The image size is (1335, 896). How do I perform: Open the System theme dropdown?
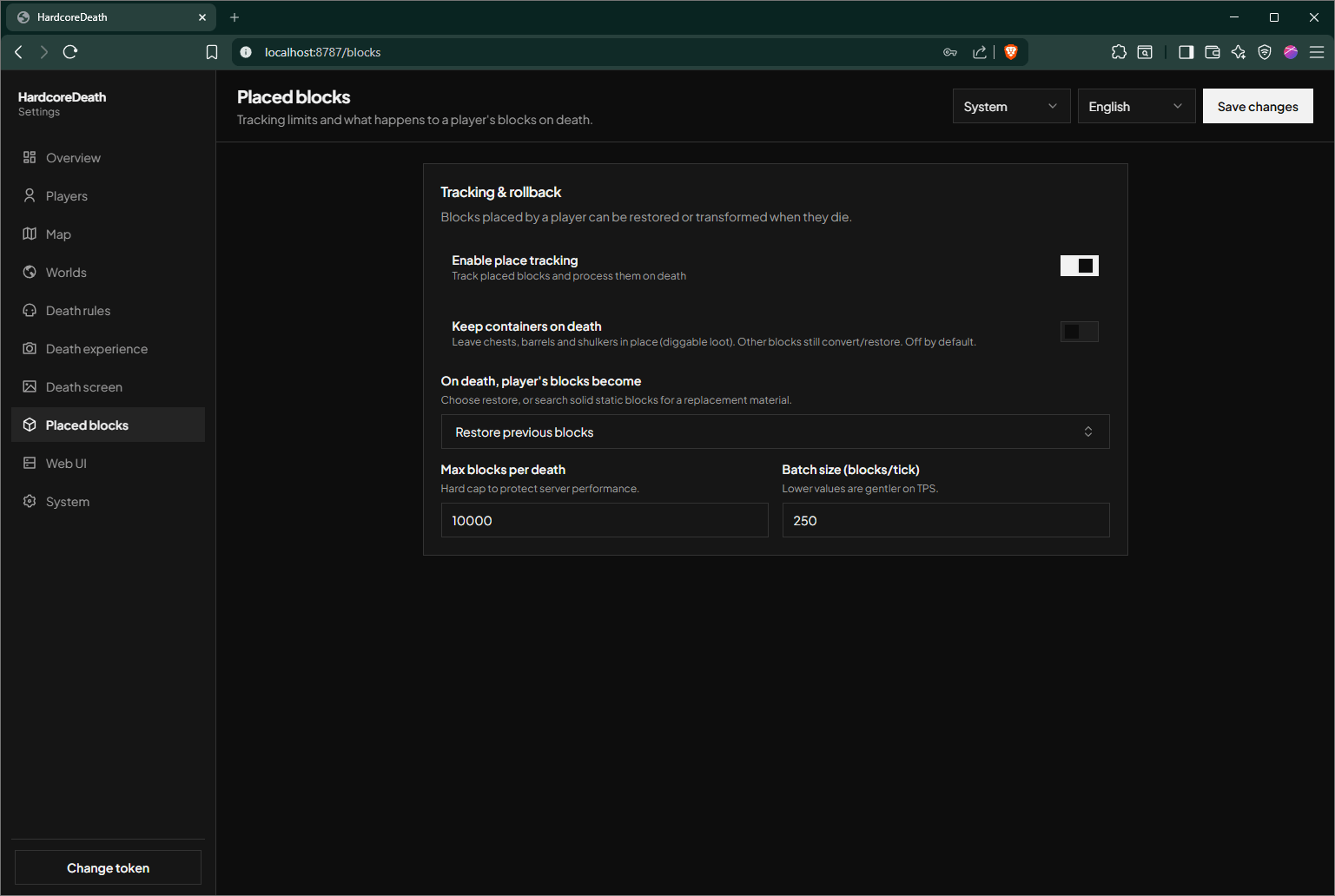click(1012, 106)
